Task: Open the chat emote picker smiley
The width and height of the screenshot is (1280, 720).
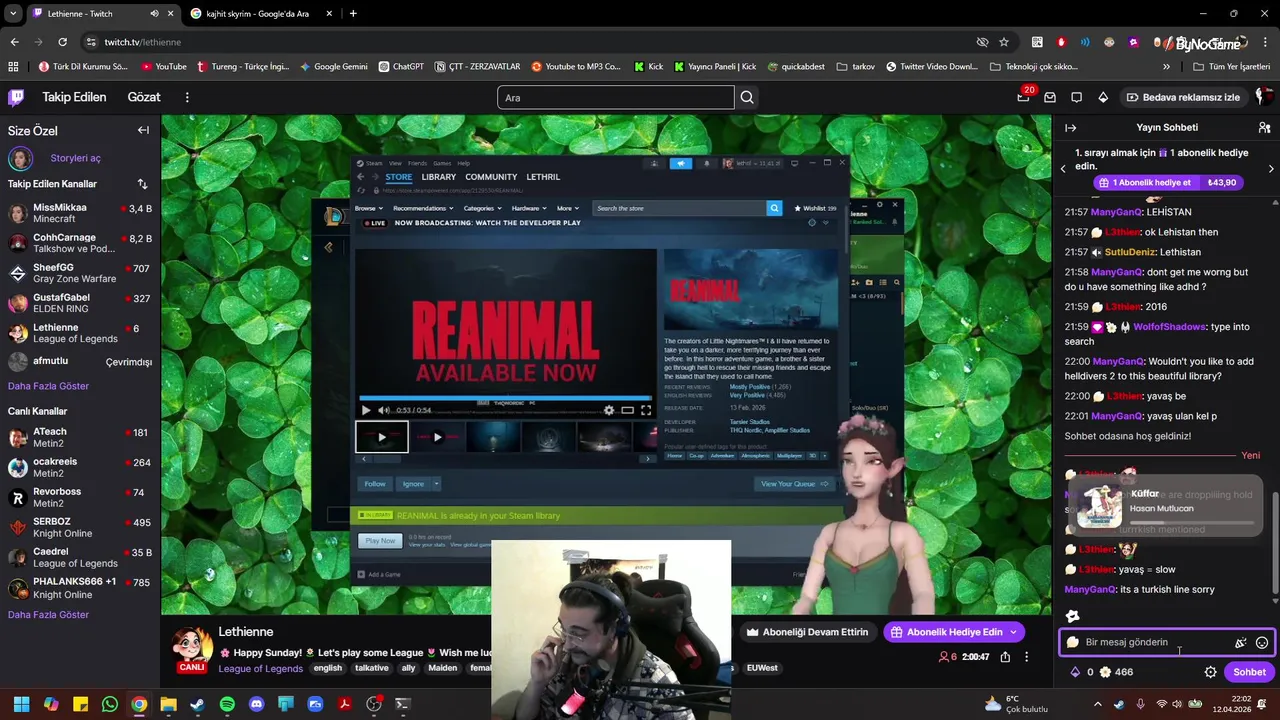Action: point(1262,642)
